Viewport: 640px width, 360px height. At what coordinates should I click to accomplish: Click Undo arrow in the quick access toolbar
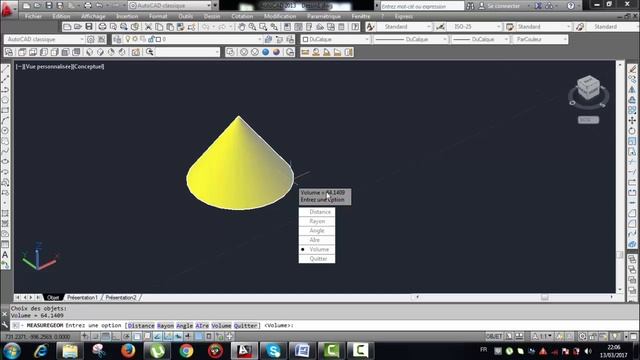(99, 6)
